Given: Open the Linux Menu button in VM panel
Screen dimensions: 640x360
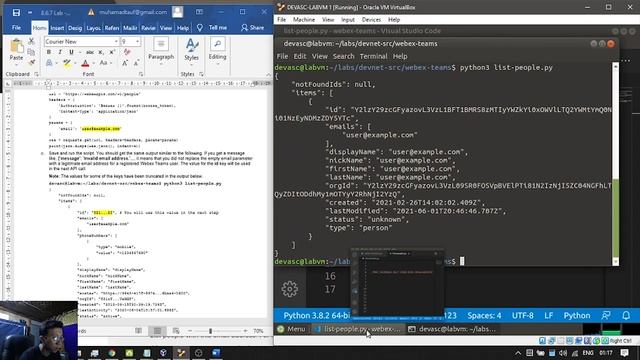Looking at the screenshot, I should click(291, 329).
